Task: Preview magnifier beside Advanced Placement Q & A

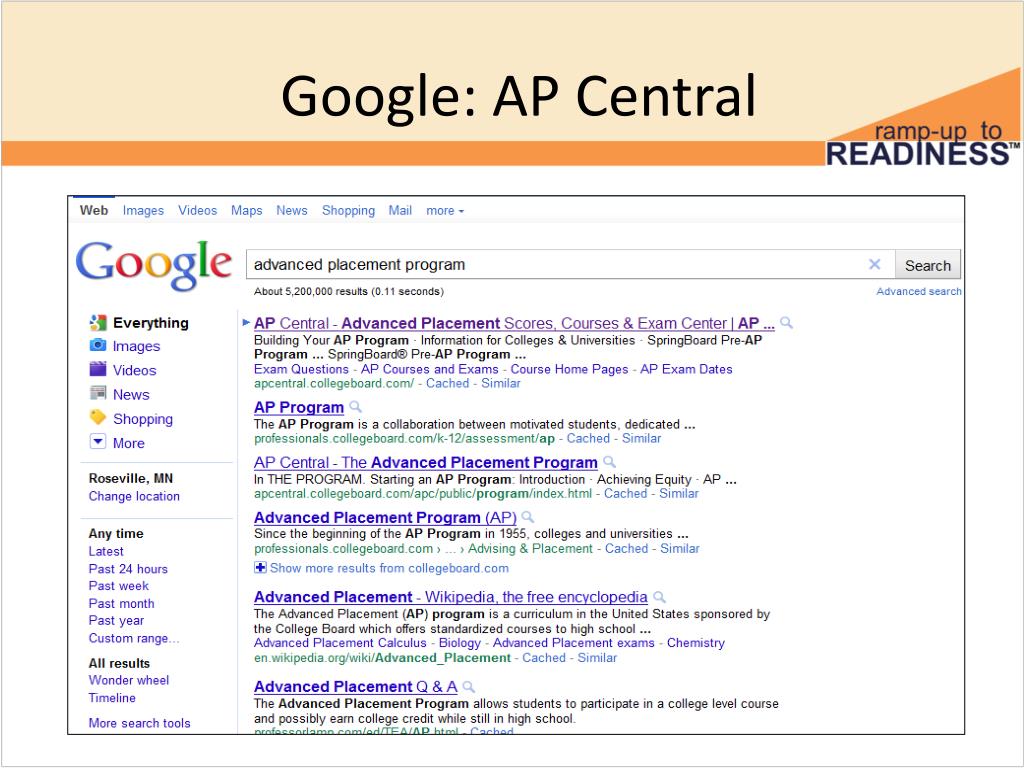Action: point(468,687)
